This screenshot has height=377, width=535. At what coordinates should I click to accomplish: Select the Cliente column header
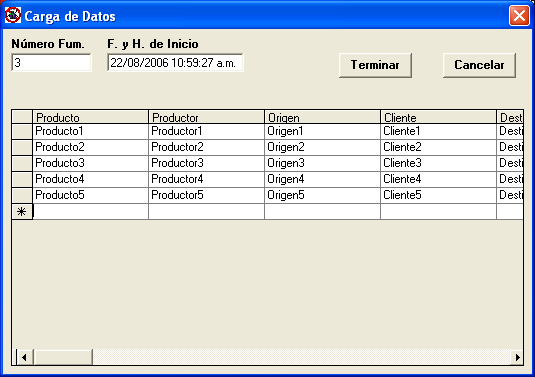click(438, 117)
